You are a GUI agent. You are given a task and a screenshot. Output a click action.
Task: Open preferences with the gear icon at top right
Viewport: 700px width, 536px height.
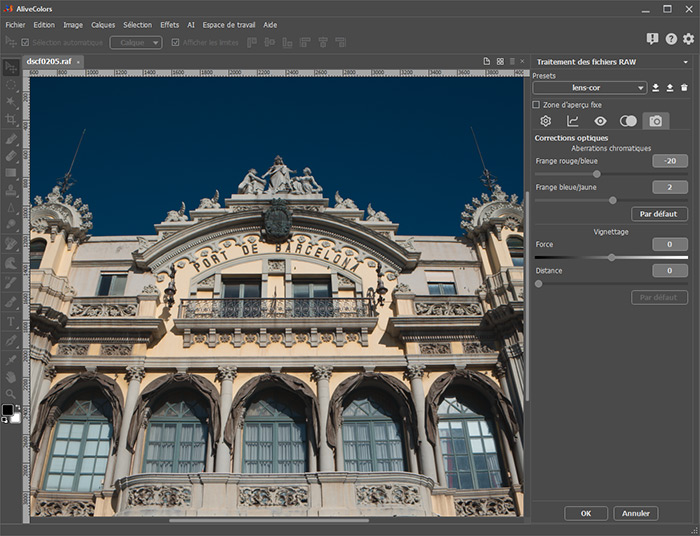pos(689,39)
